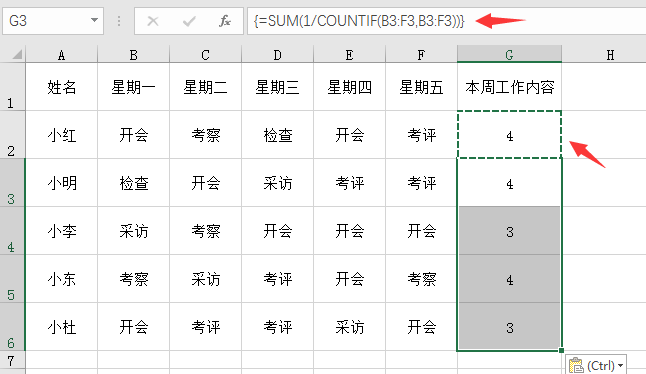Select column B header
The height and width of the screenshot is (374, 646).
click(133, 54)
